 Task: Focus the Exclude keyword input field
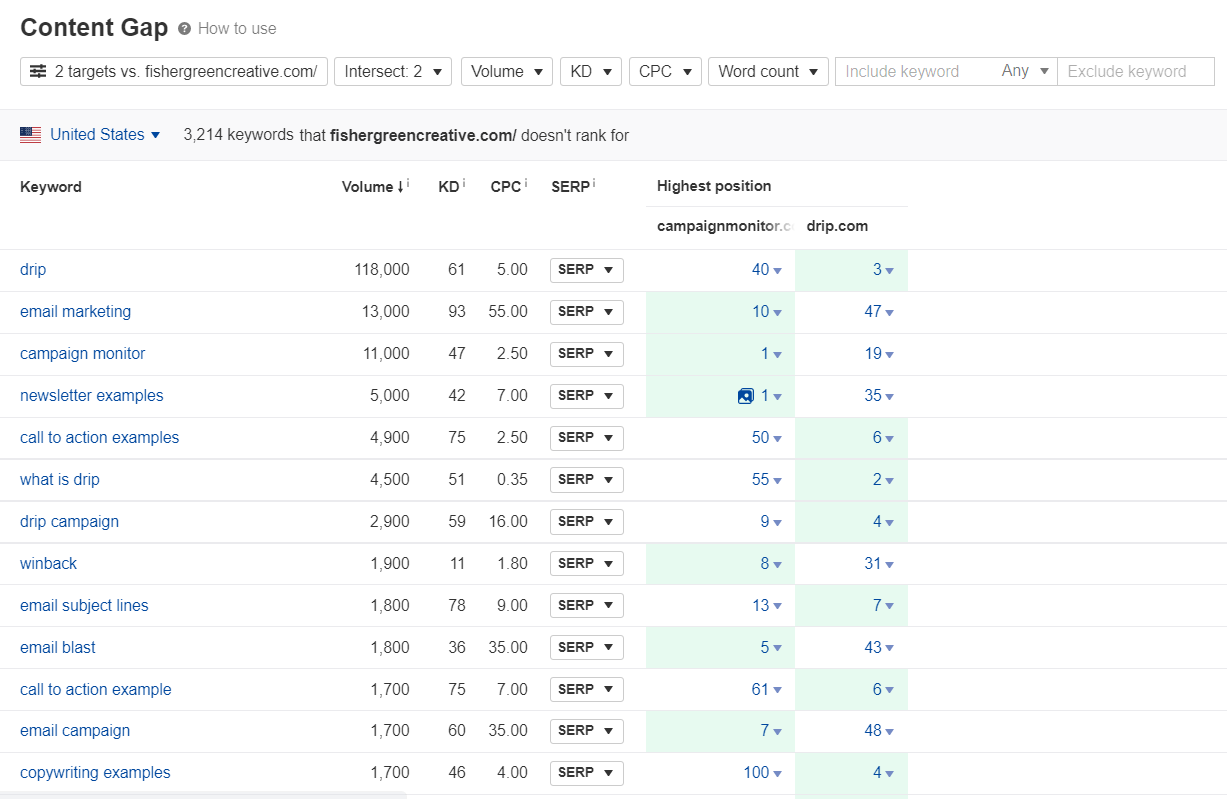coord(1136,72)
